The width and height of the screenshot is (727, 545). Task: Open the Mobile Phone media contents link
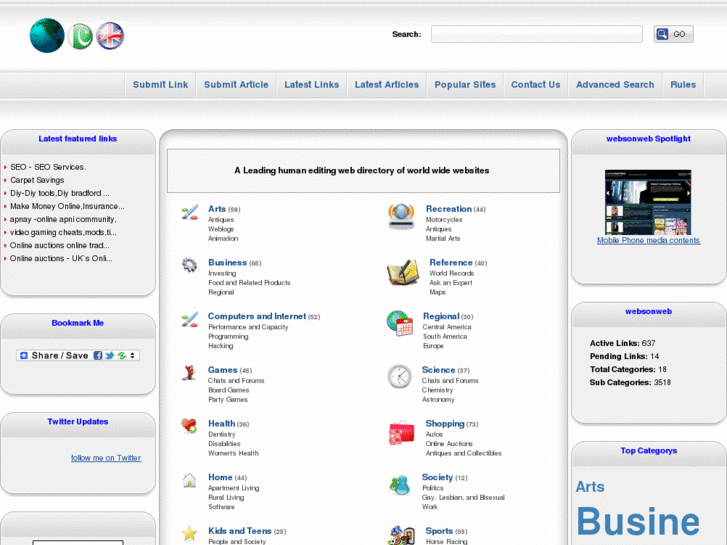648,240
